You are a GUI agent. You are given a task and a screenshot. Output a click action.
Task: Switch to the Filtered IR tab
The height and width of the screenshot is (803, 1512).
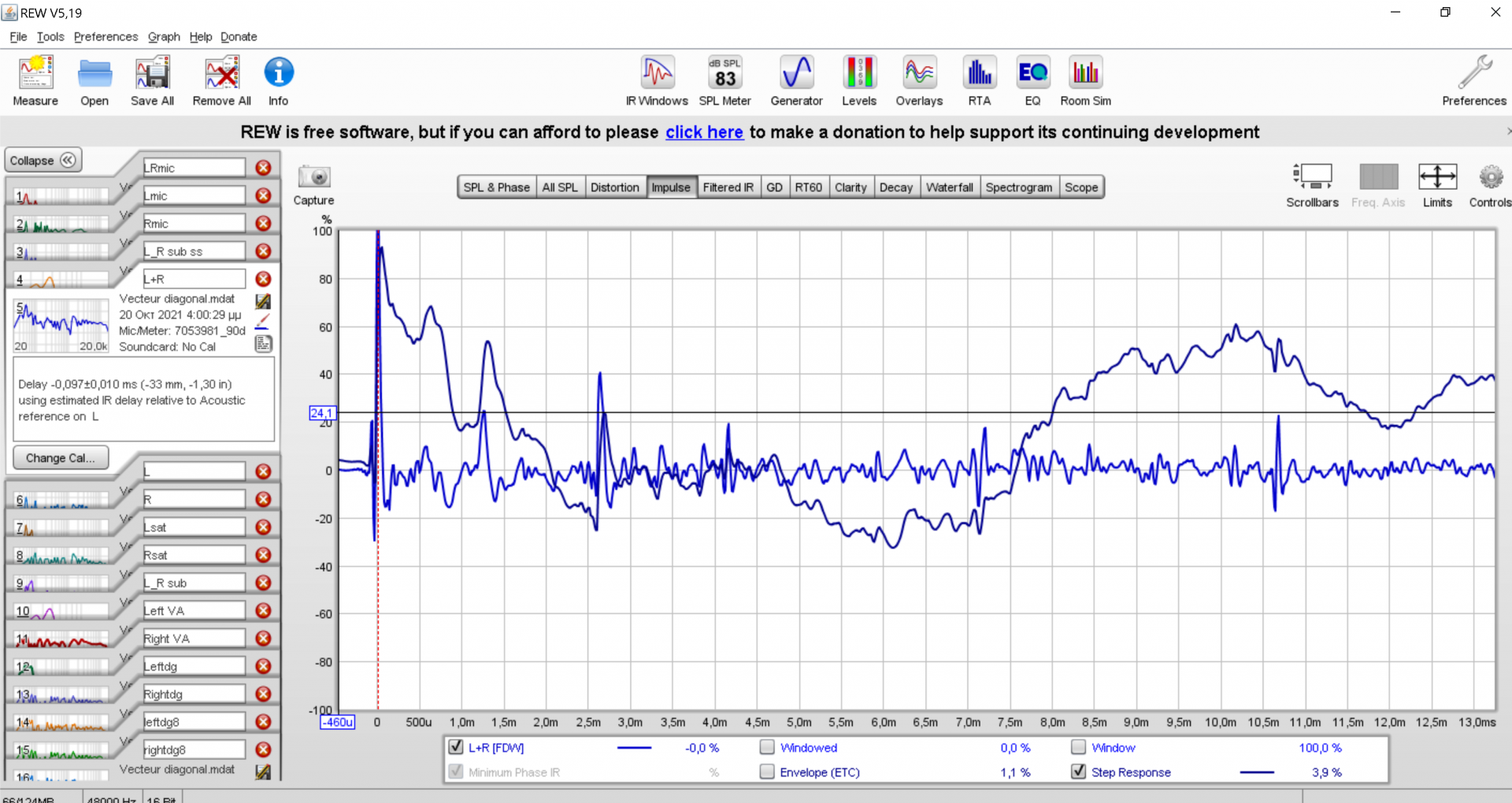[x=728, y=187]
